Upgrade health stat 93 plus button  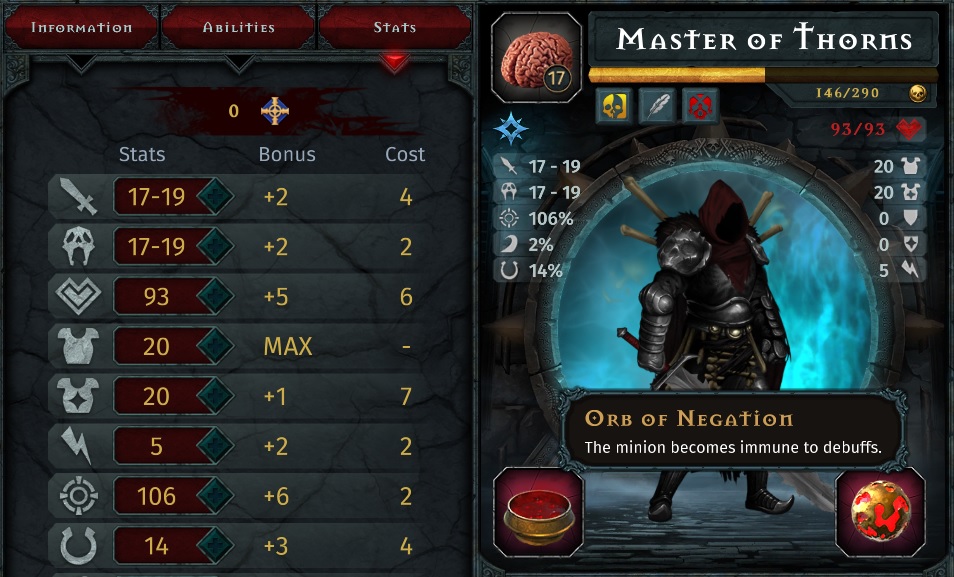click(215, 296)
